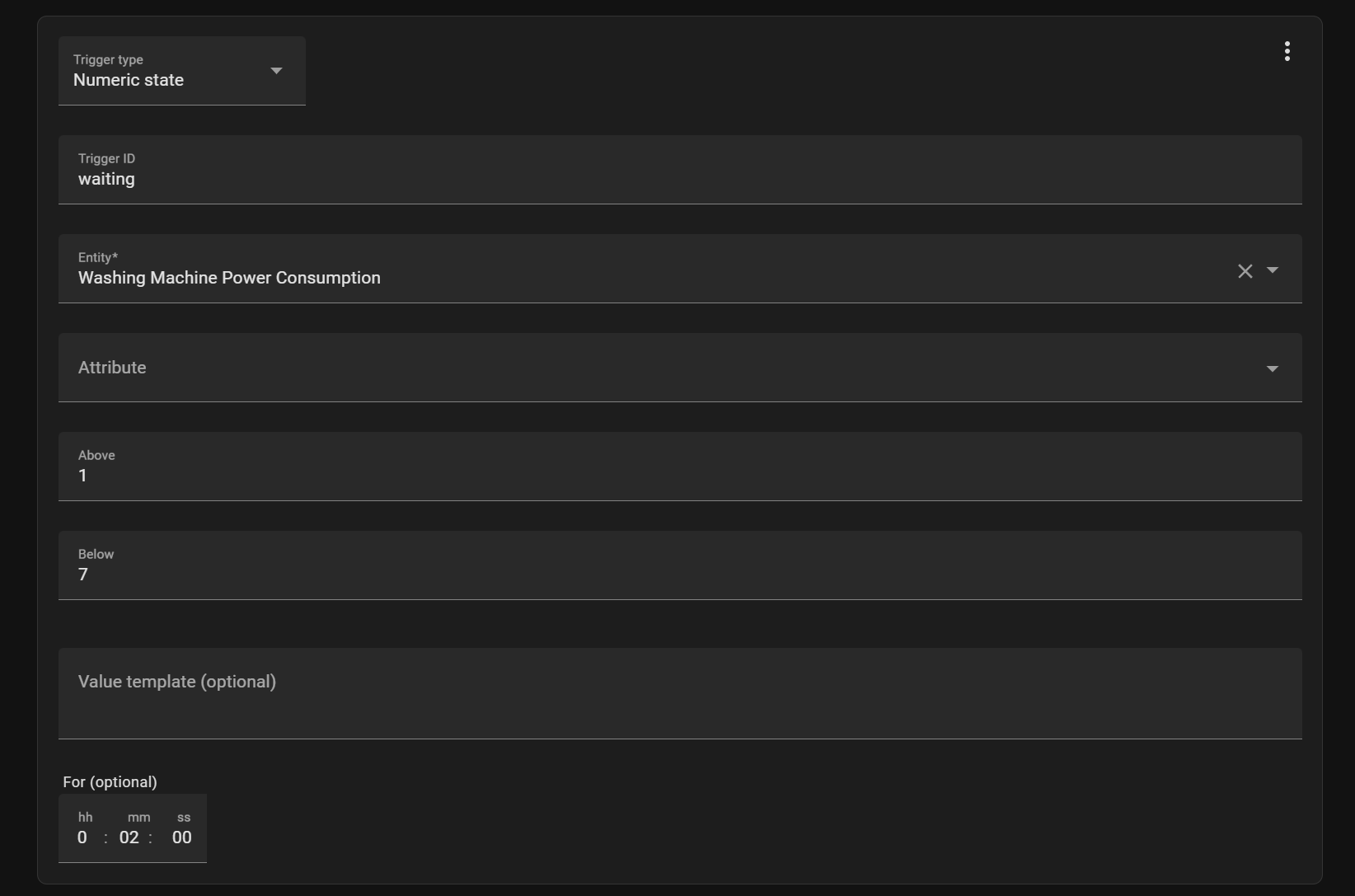This screenshot has width=1355, height=896.
Task: Click the Below value field
Action: pyautogui.click(x=680, y=565)
